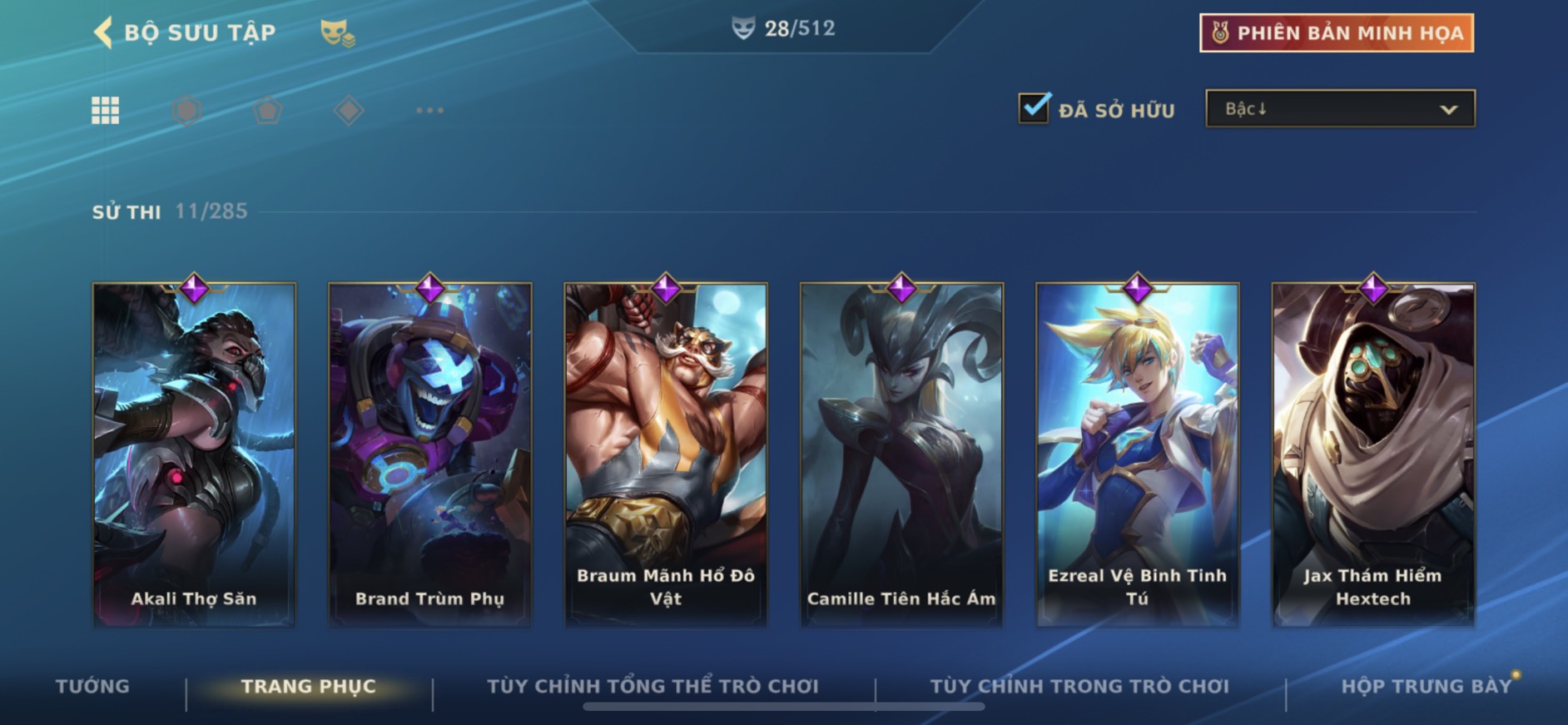Open the Tùy Chỉnh Tổng Thể Trò Chơi tab
Viewport: 1568px width, 725px height.
coord(653,686)
